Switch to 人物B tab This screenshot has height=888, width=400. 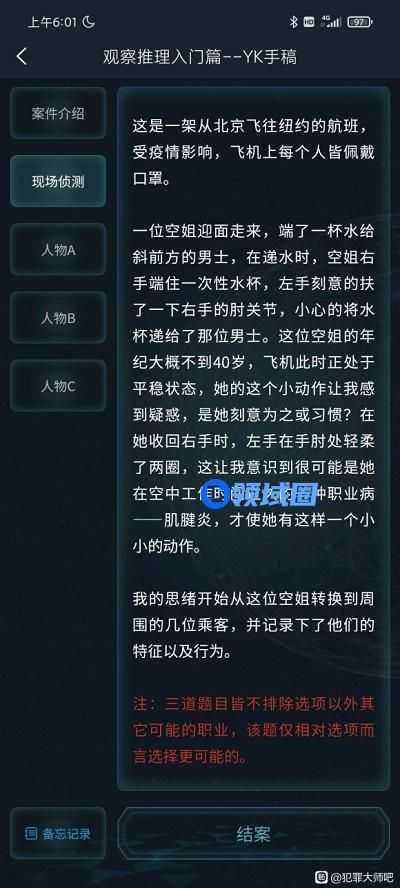58,318
